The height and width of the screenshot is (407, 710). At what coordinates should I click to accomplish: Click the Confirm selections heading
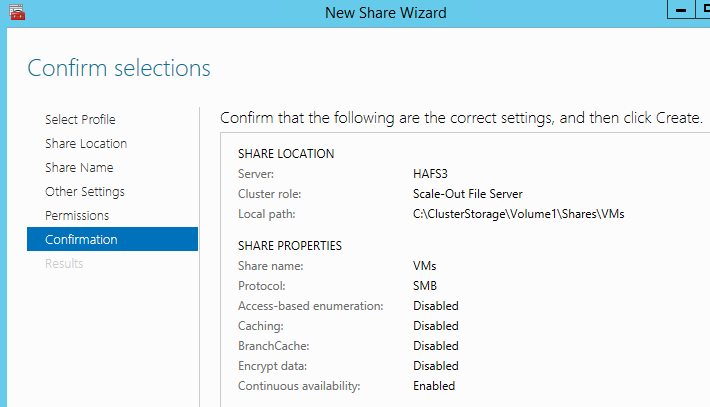[119, 68]
